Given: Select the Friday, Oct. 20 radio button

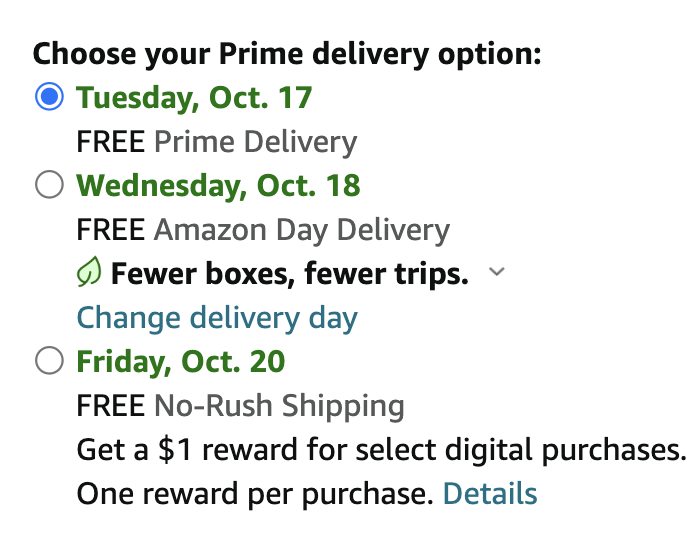Looking at the screenshot, I should [49, 360].
